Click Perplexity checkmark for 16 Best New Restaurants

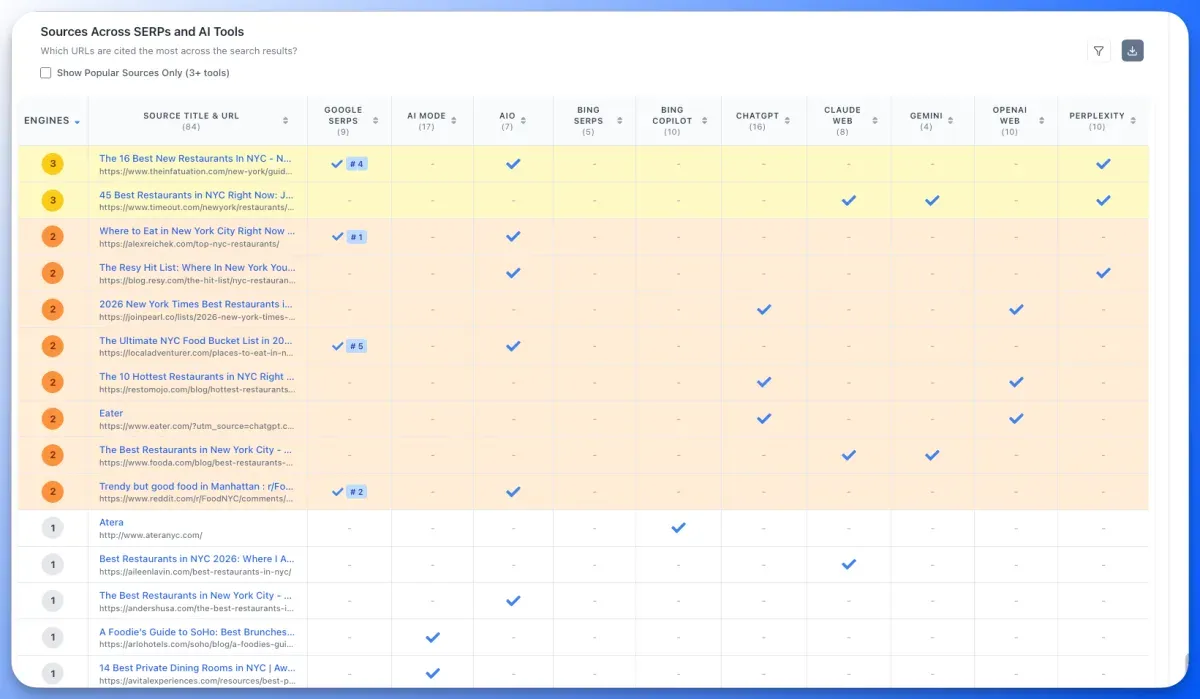click(x=1103, y=164)
